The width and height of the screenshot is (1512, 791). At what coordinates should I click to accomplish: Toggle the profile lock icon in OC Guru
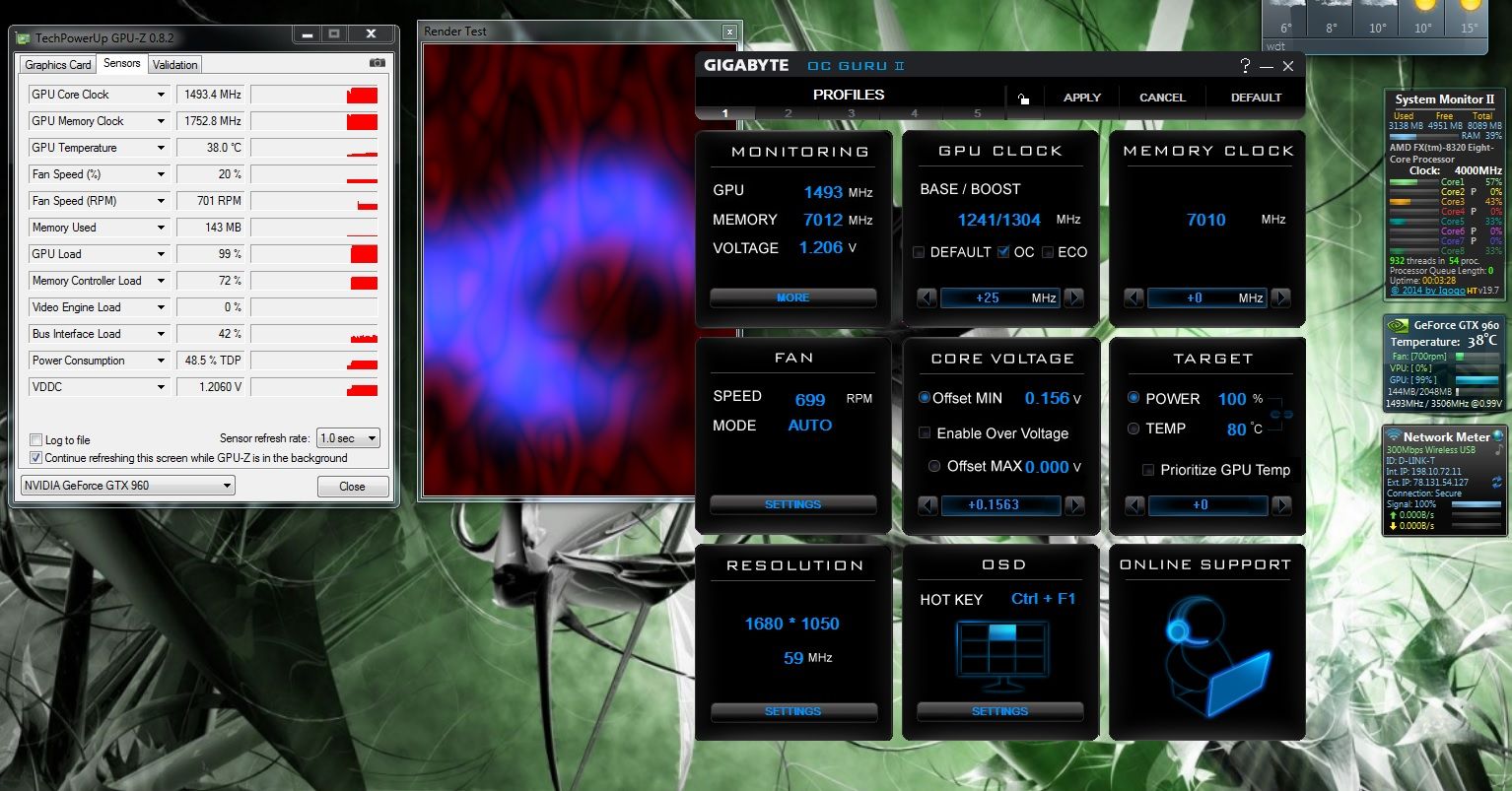click(1024, 98)
